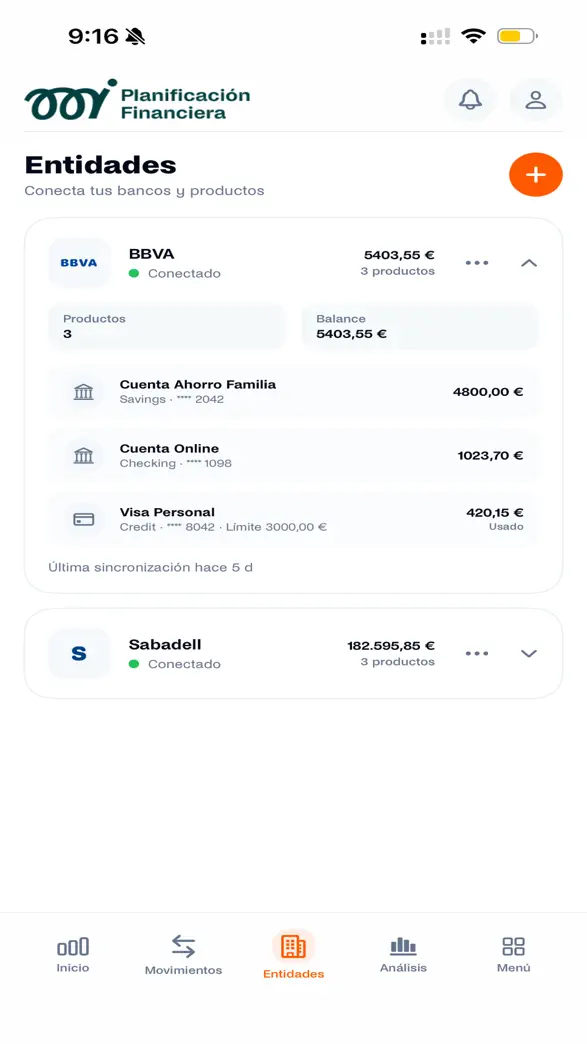Open Sabadell three-dots options menu
Viewport: 587px width, 1044px height.
(477, 654)
